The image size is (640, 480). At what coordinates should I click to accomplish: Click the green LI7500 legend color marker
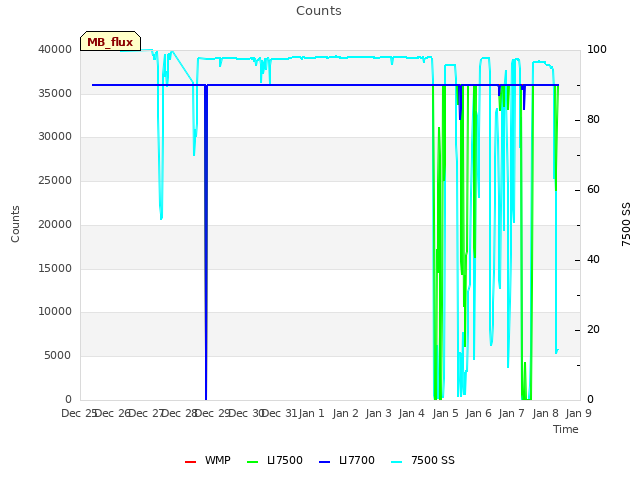click(253, 462)
